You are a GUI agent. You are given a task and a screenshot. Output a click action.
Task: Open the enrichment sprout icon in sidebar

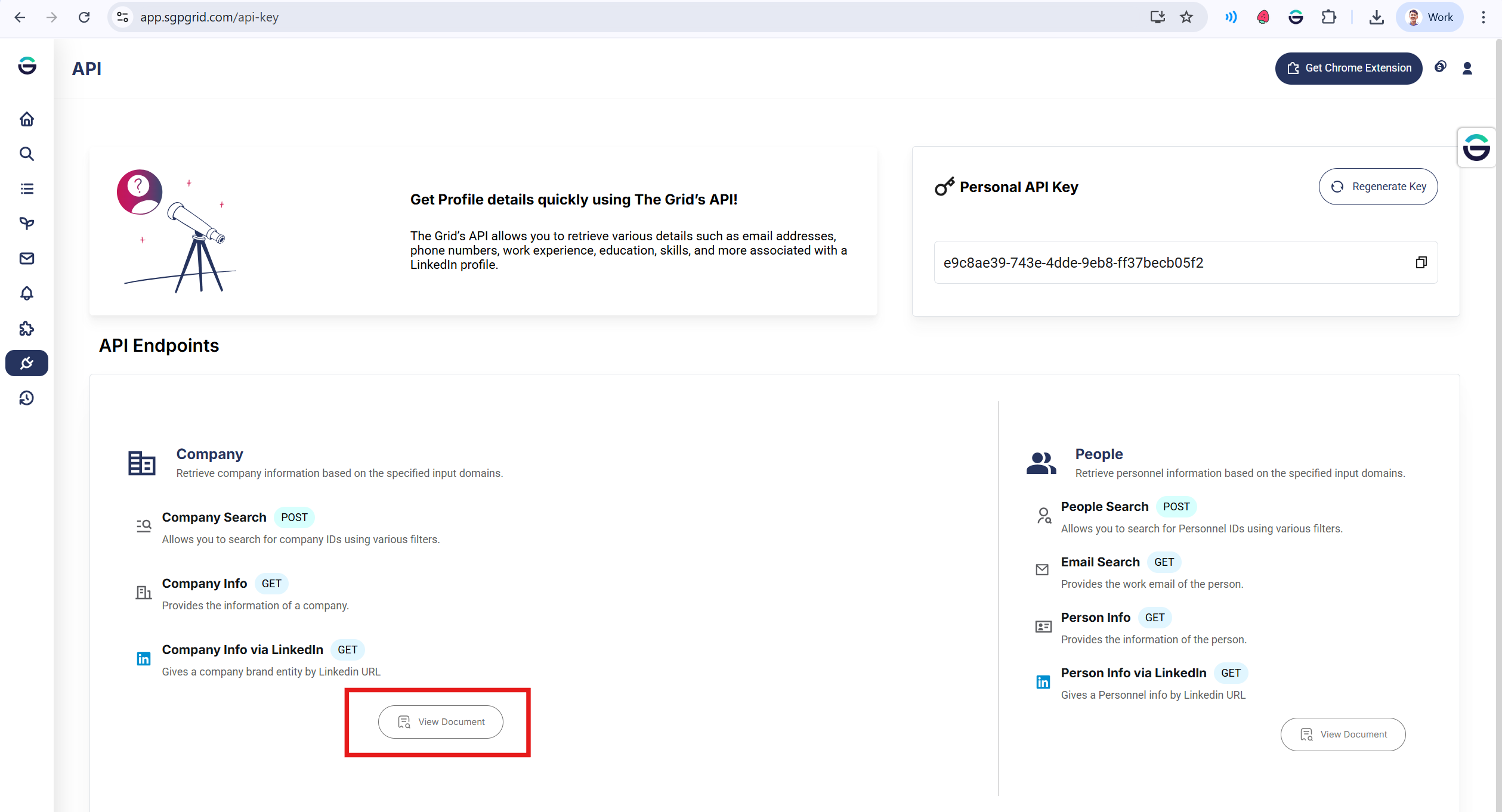pyautogui.click(x=27, y=224)
